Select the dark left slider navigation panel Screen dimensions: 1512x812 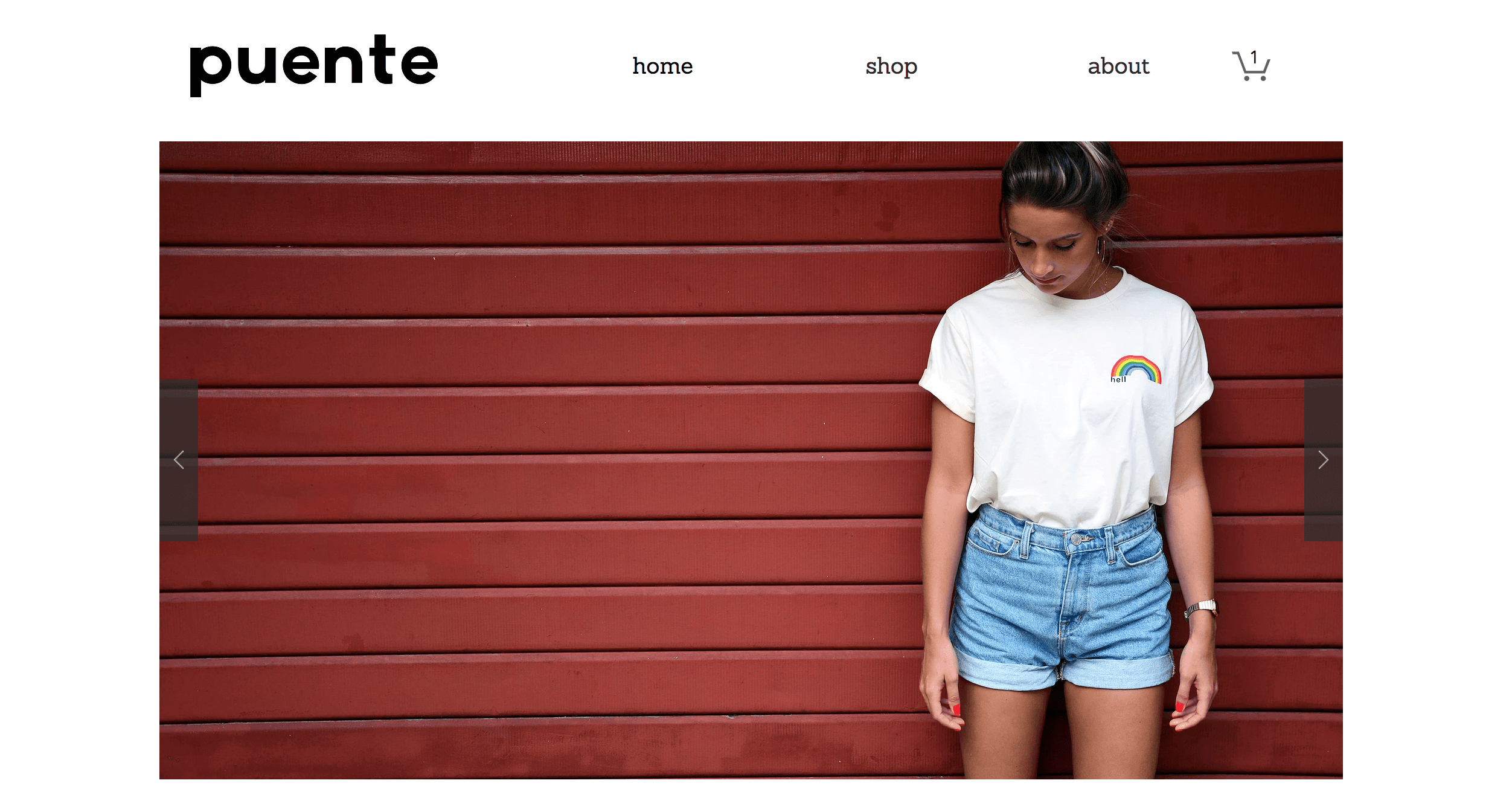tap(179, 460)
